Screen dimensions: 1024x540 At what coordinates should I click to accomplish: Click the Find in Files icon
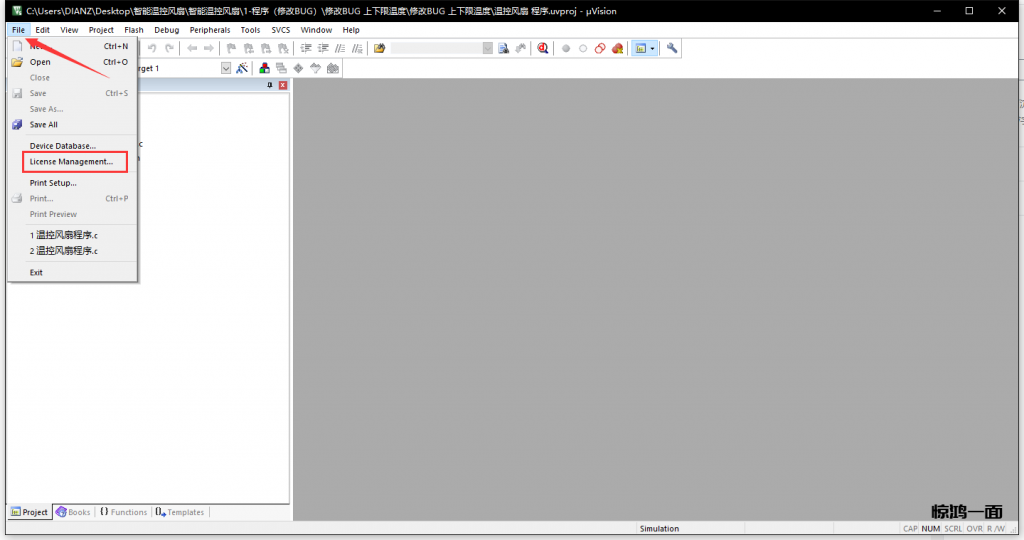504,48
